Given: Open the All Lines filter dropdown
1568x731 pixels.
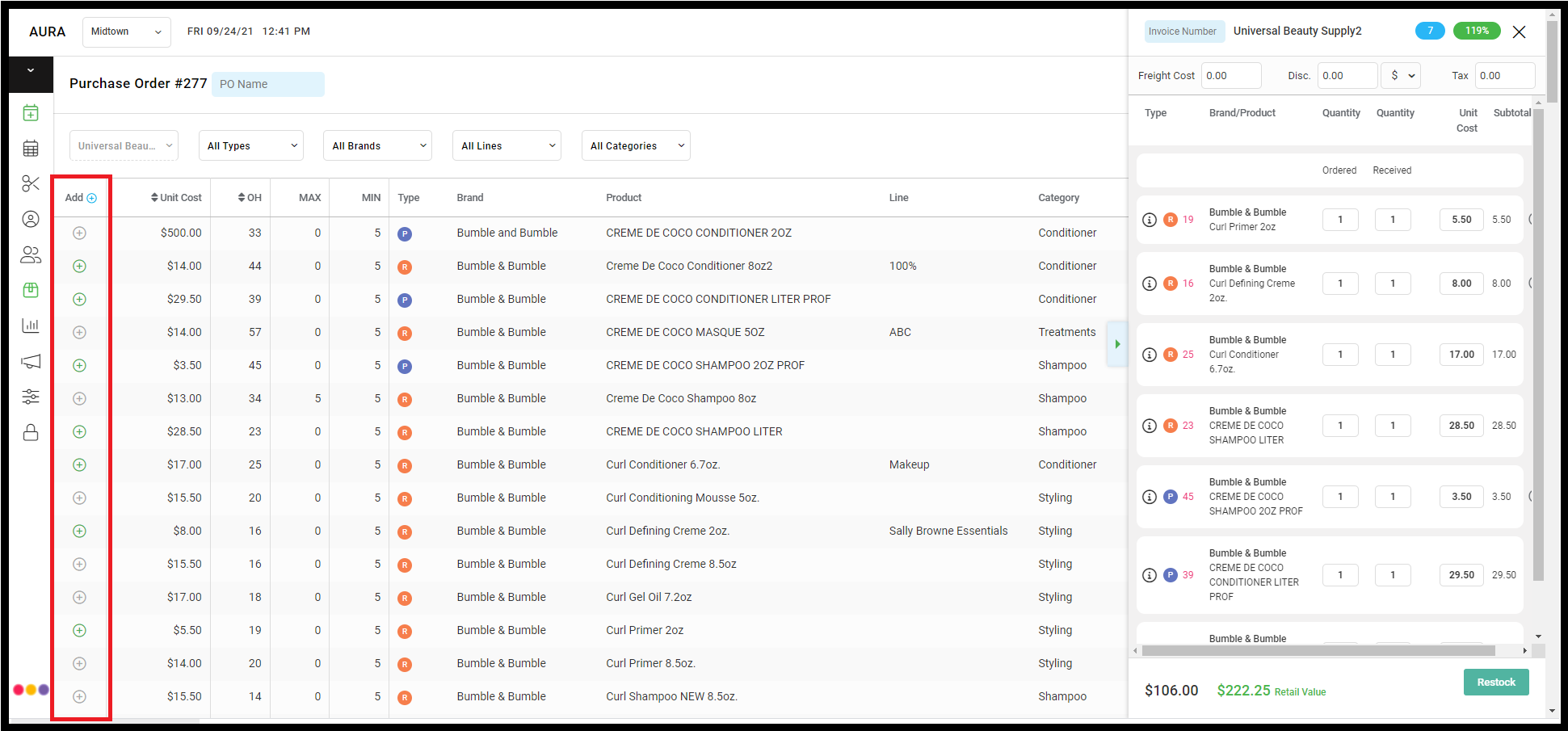Looking at the screenshot, I should 507,145.
